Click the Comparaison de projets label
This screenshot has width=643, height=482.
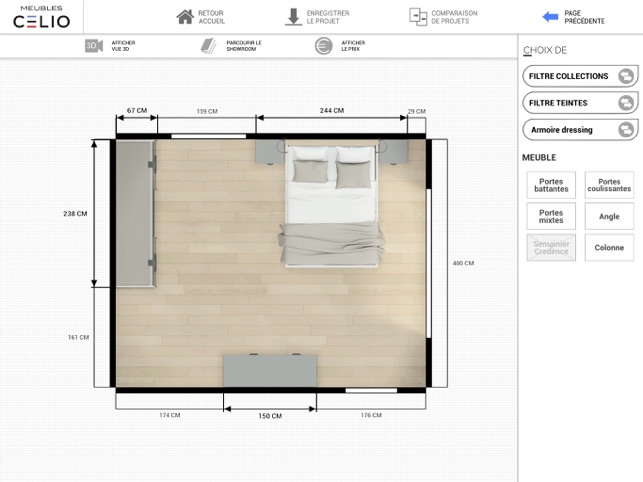(x=454, y=17)
